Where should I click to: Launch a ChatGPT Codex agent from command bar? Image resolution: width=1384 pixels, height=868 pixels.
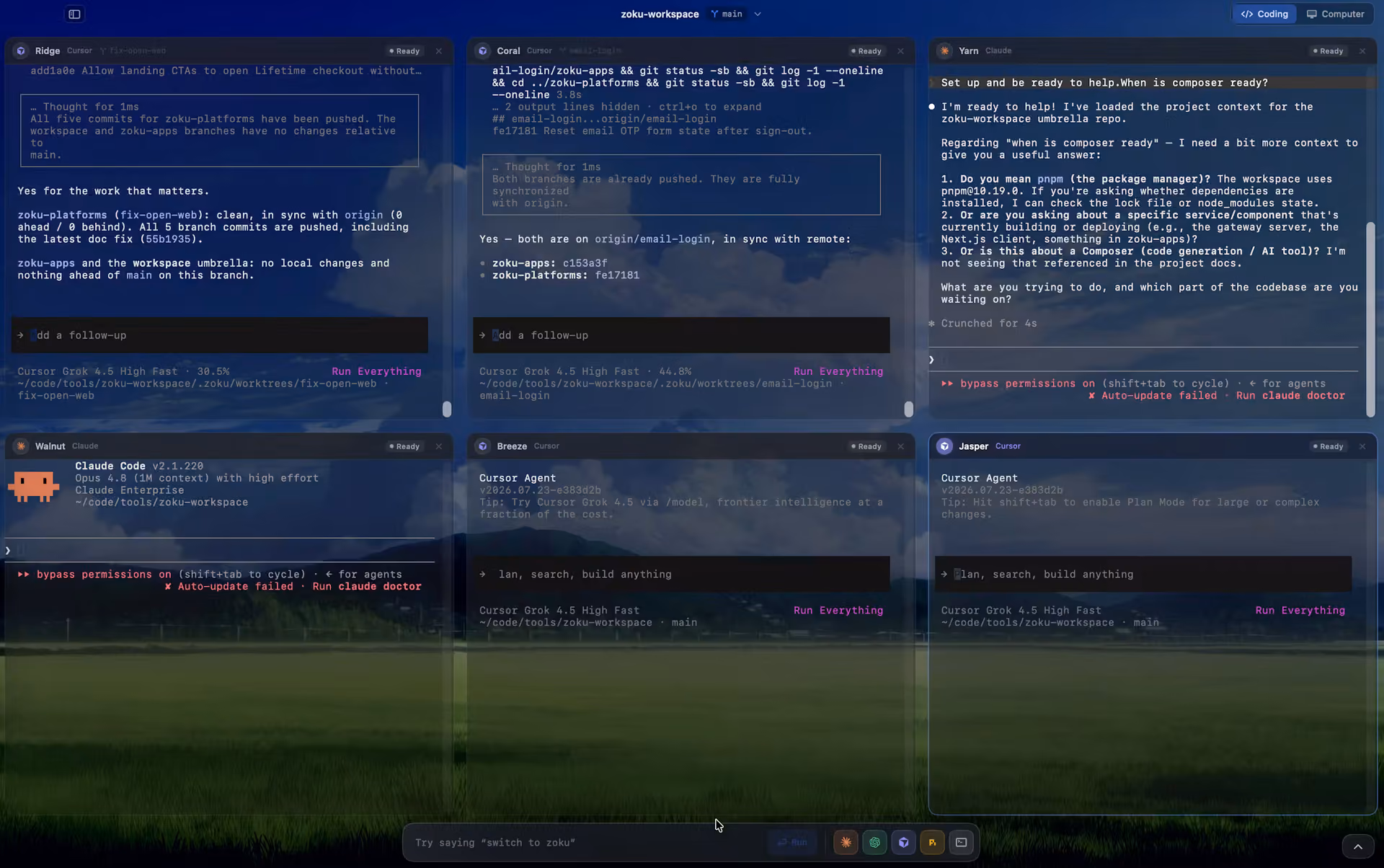click(x=874, y=843)
